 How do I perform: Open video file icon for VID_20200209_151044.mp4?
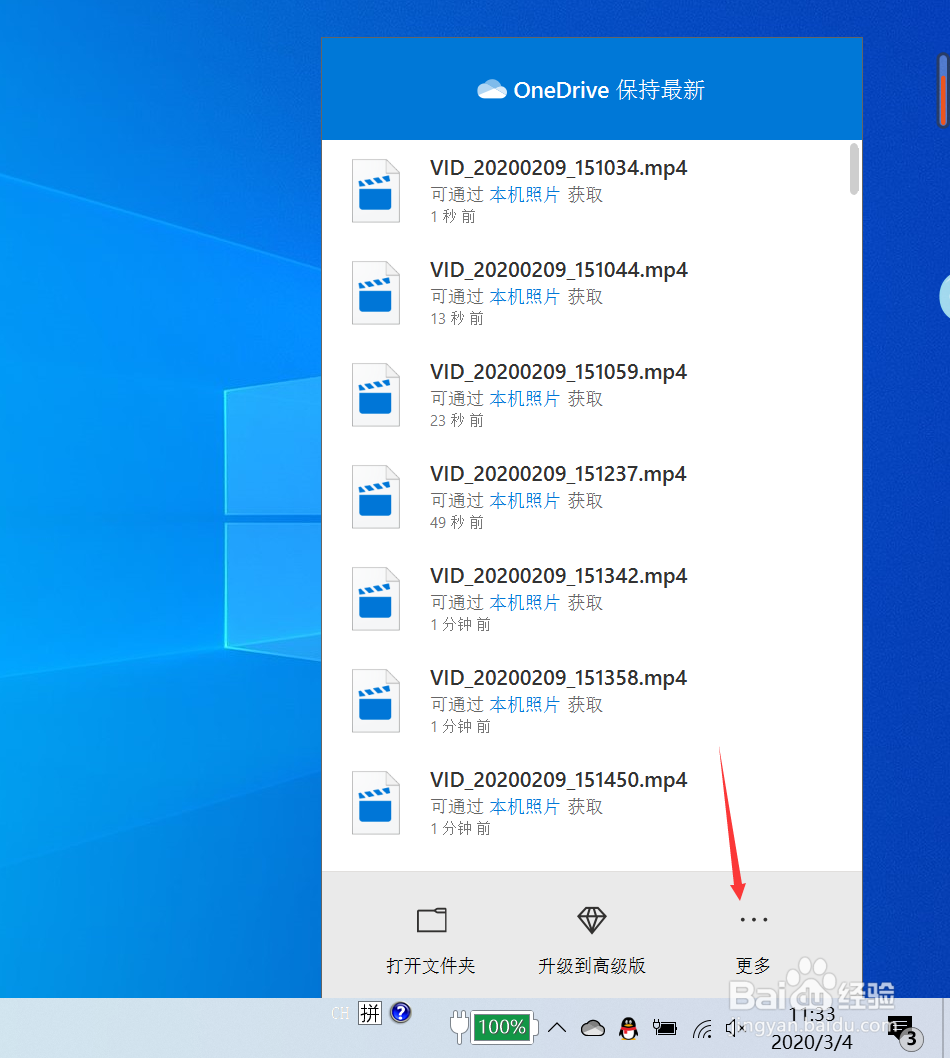pyautogui.click(x=376, y=293)
